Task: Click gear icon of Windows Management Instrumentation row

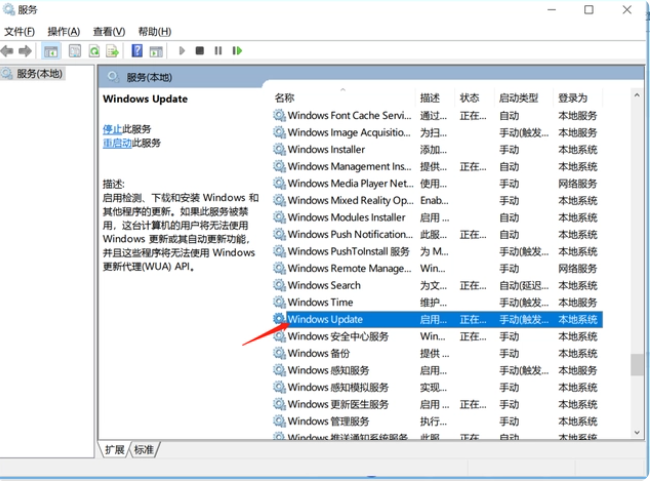Action: tap(279, 166)
